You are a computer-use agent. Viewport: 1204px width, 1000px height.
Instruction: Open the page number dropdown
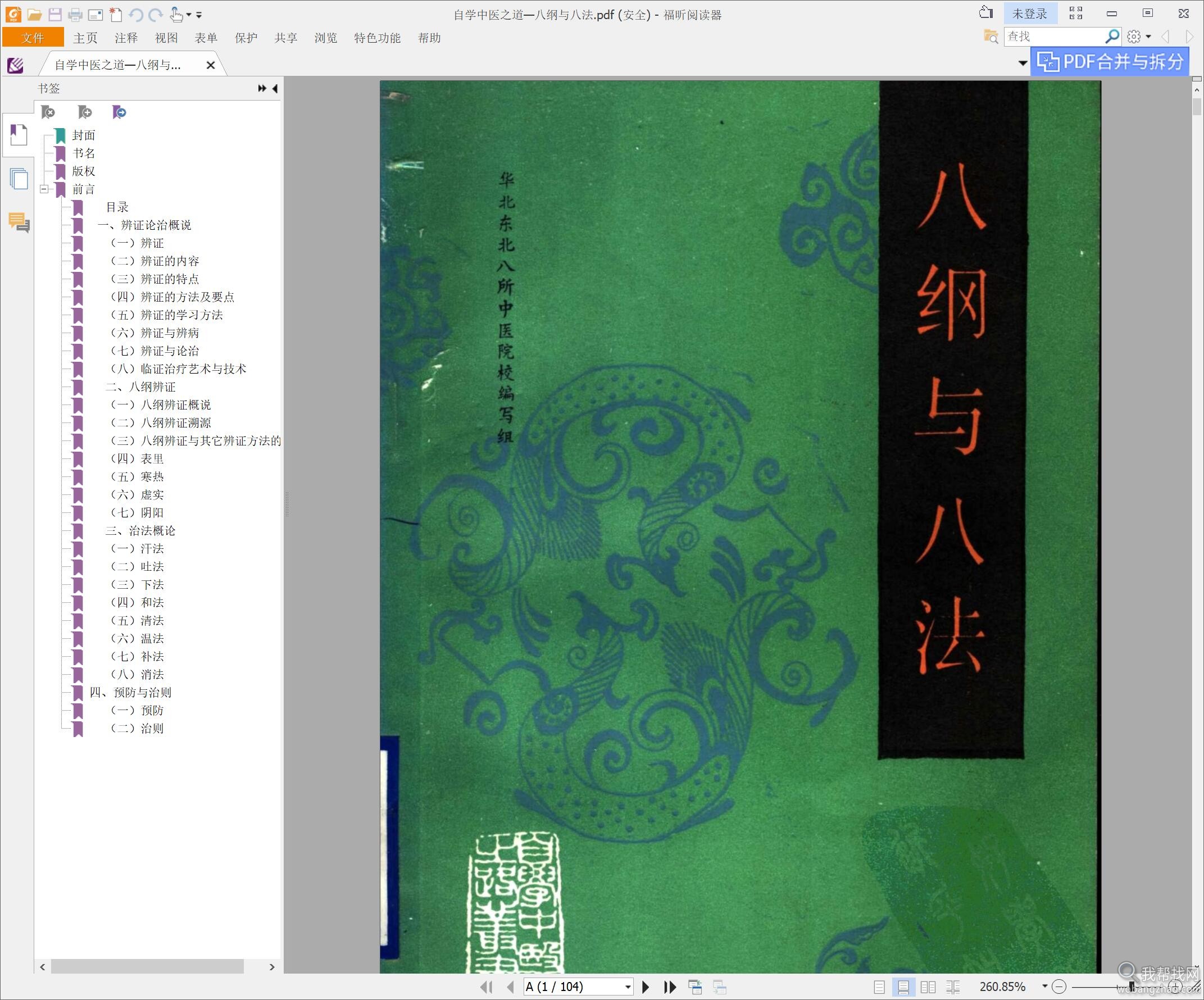pyautogui.click(x=628, y=987)
